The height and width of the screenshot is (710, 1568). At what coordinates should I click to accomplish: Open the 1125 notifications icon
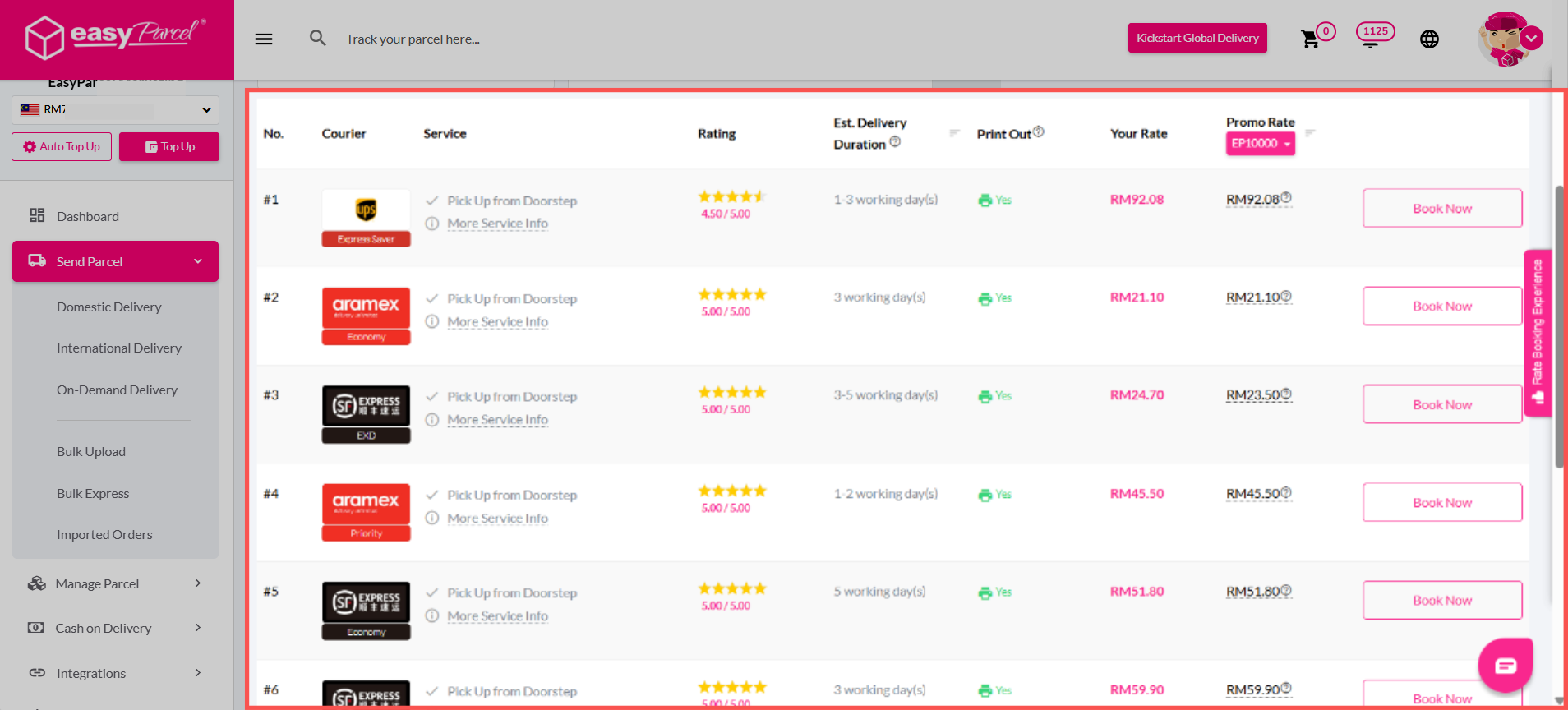click(1375, 35)
